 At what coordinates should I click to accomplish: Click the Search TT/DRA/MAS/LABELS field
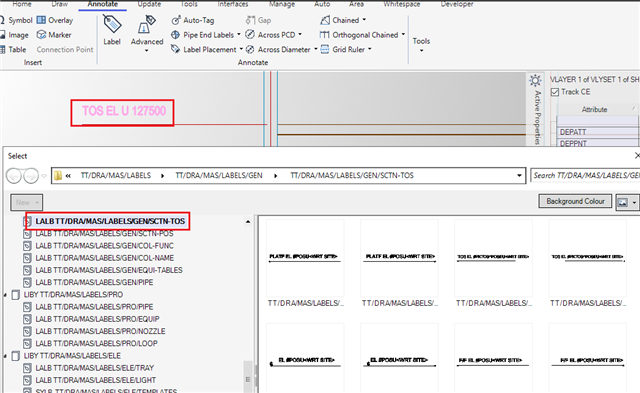[x=585, y=175]
